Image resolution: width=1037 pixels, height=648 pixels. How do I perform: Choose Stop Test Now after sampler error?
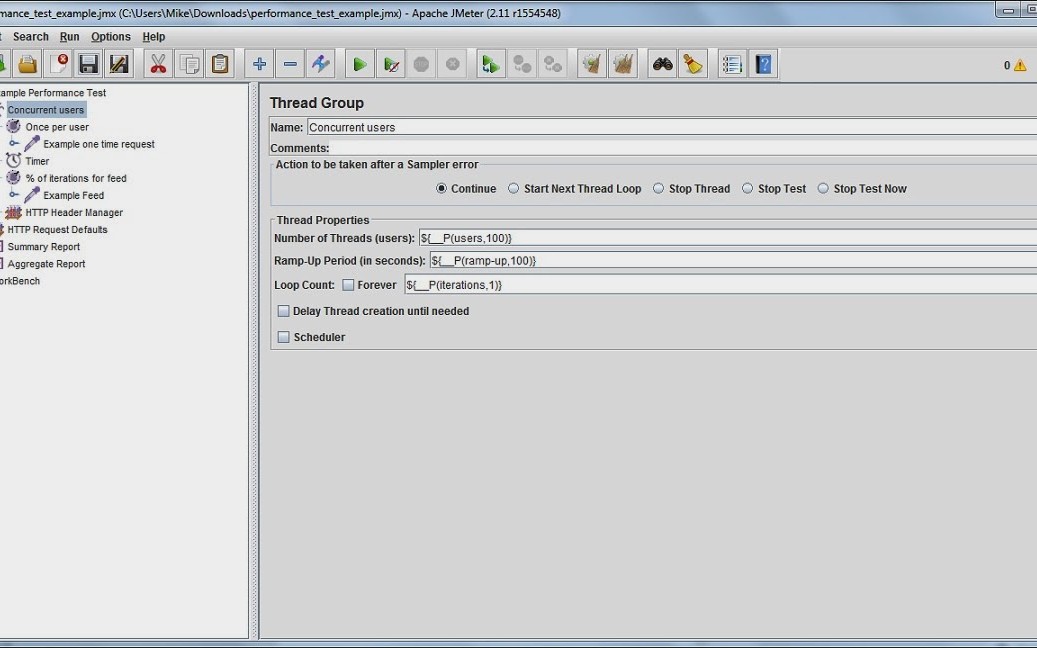pyautogui.click(x=822, y=188)
